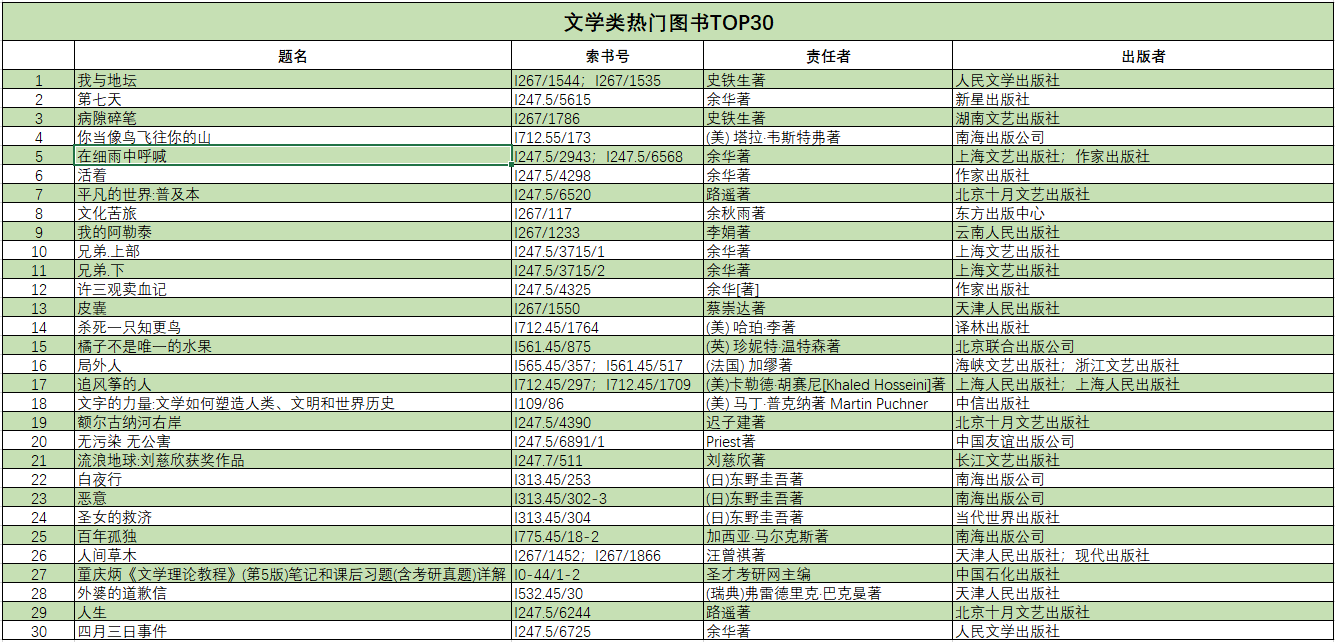
Task: Click call number I712.55/173
Action: pyautogui.click(x=607, y=138)
